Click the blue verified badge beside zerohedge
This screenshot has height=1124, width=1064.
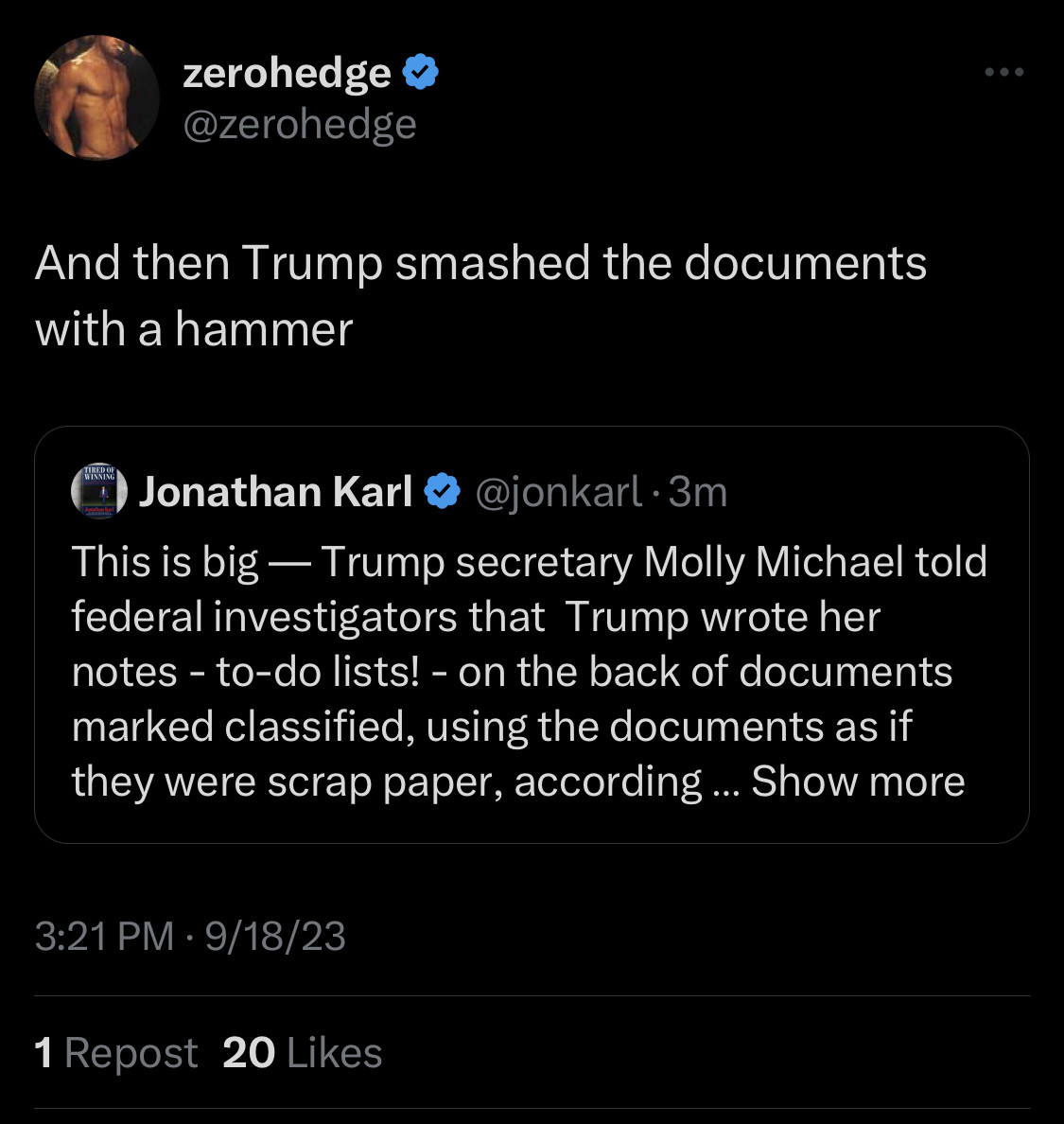tap(421, 73)
